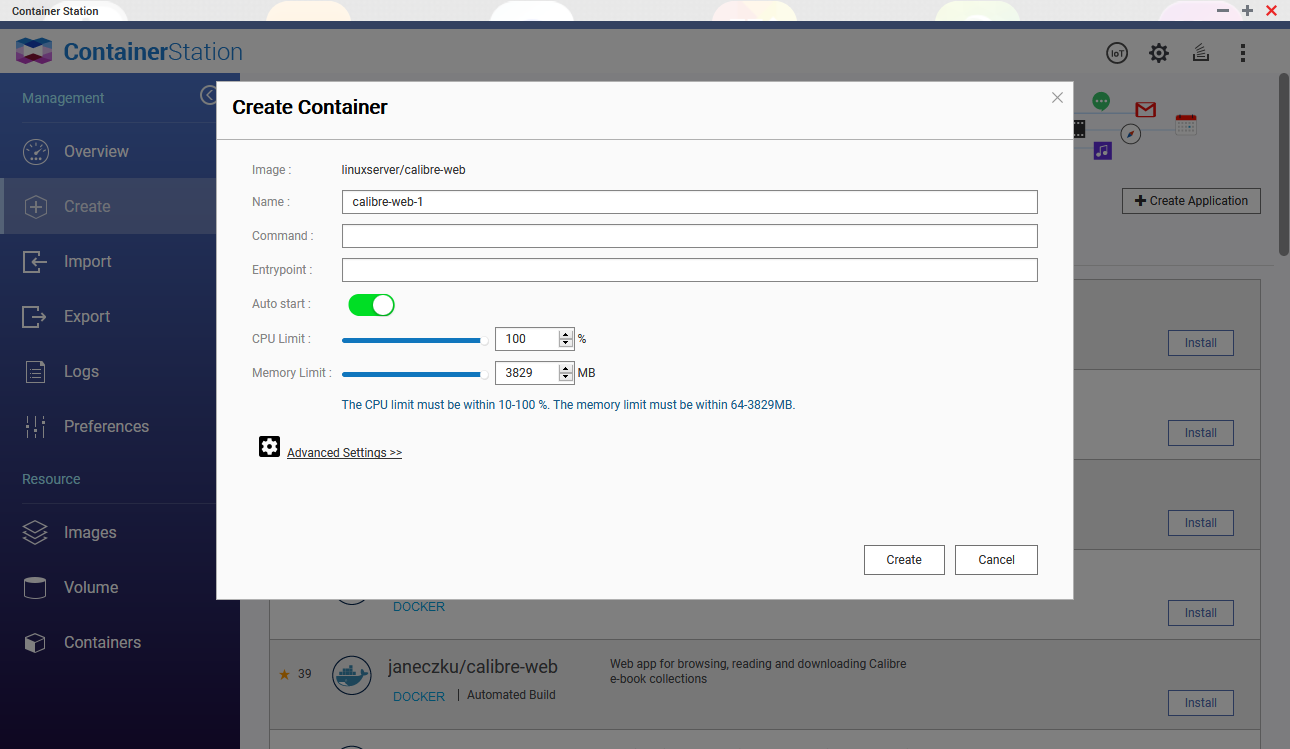Increase CPU Limit with up arrow
The width and height of the screenshot is (1290, 749).
566,334
